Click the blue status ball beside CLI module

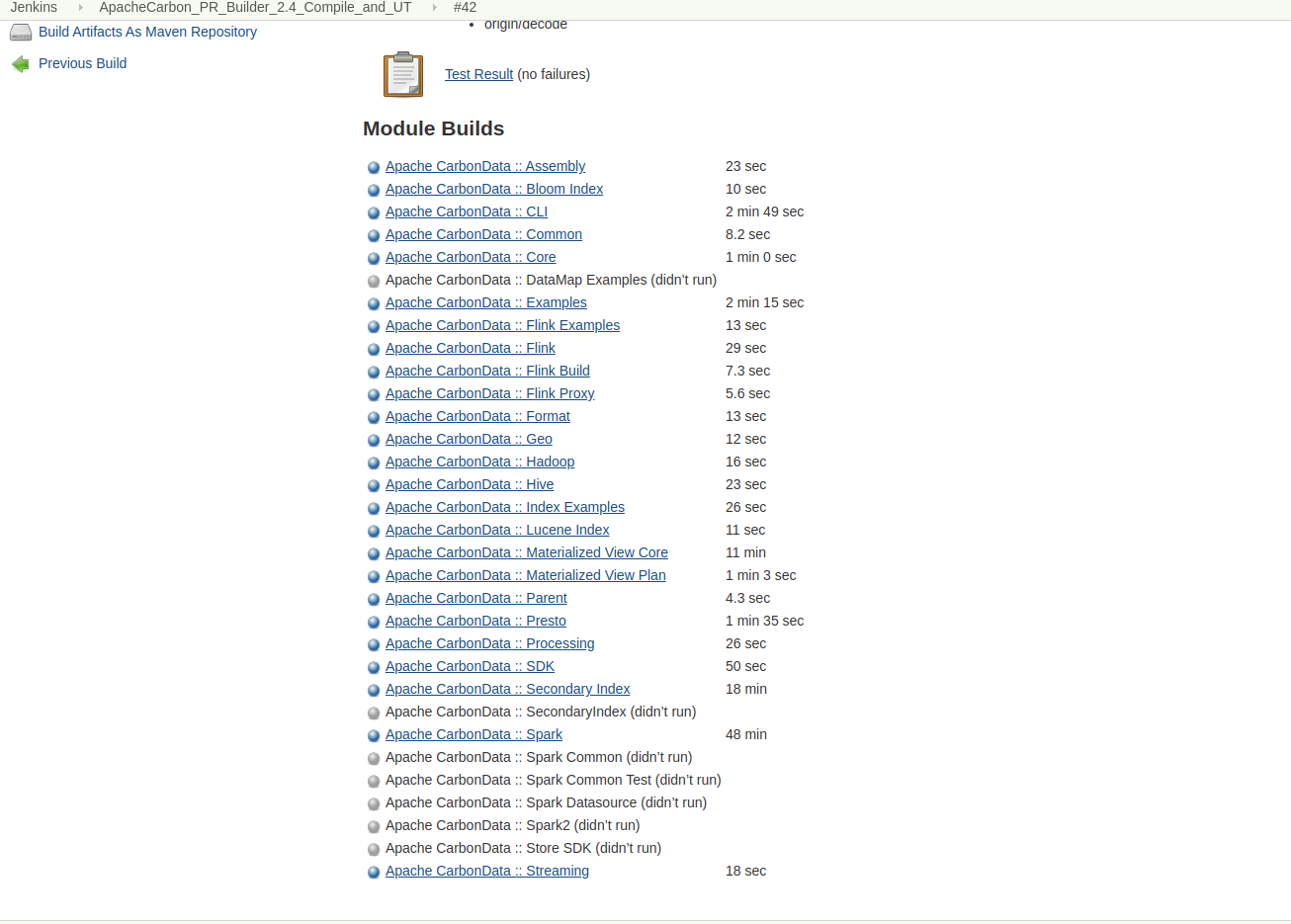374,212
